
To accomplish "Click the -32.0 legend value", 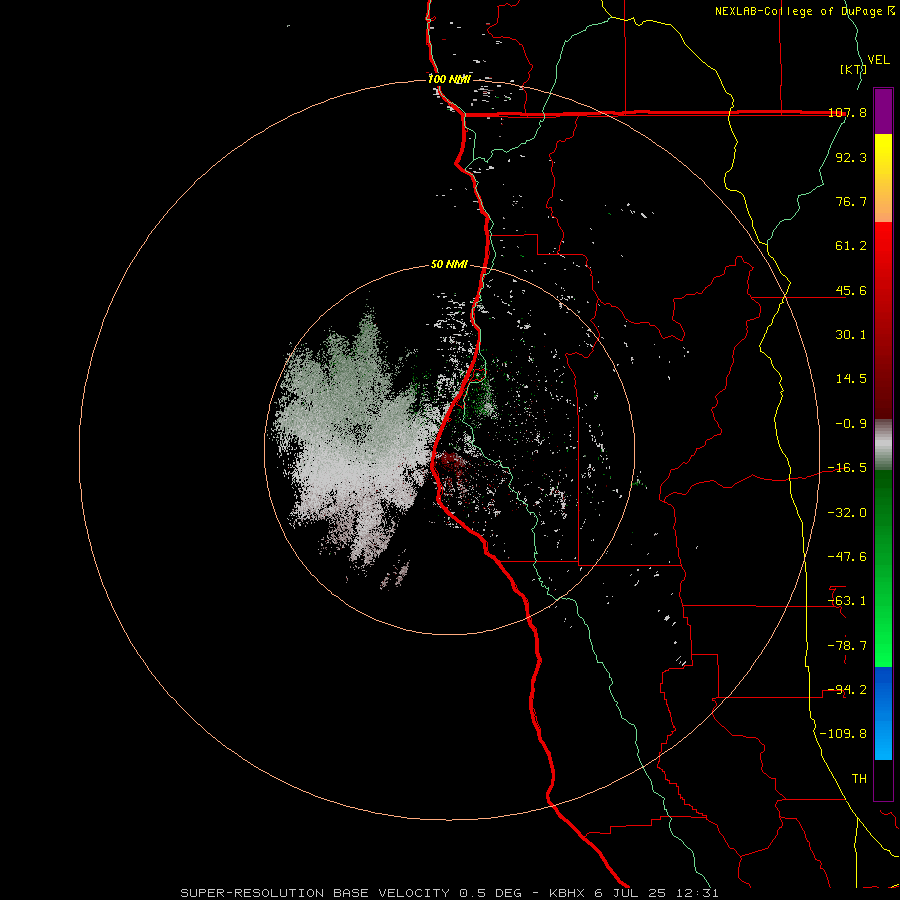I will click(x=848, y=513).
